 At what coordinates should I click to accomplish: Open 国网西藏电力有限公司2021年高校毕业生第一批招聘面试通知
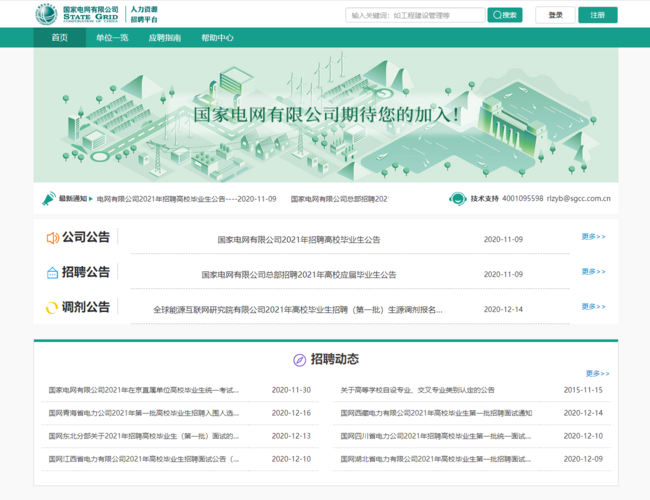[436, 413]
